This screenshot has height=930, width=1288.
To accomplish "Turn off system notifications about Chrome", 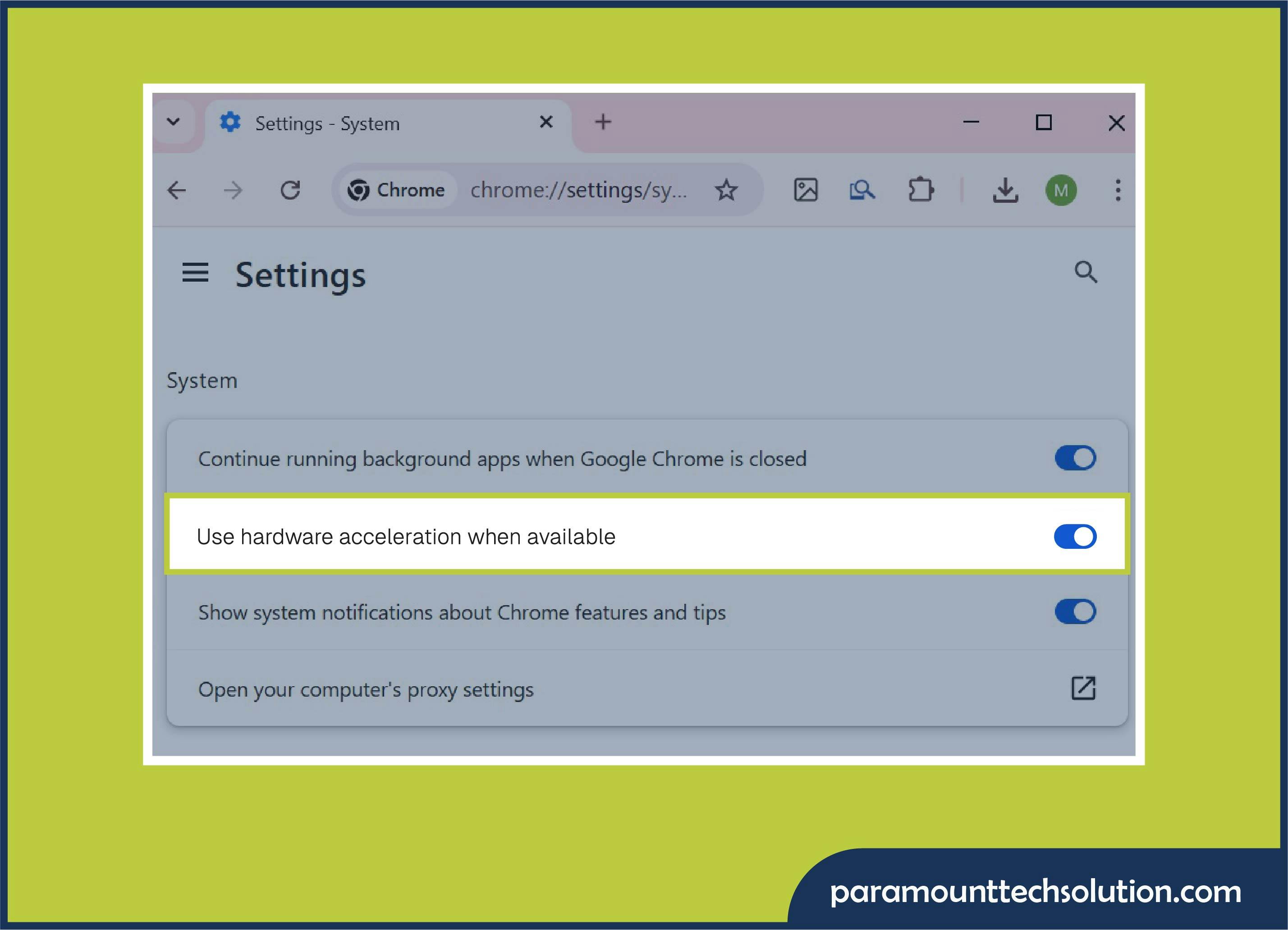I will 1075,611.
